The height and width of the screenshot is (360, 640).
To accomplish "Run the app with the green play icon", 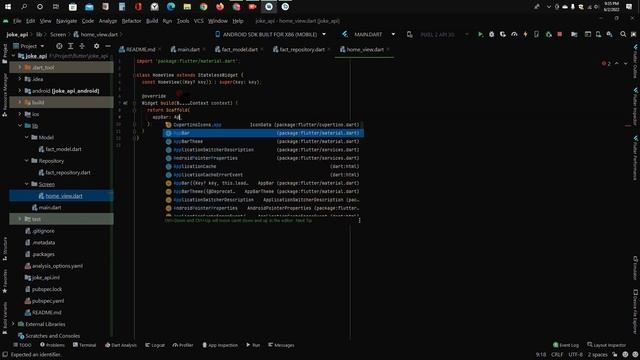I will (480, 35).
